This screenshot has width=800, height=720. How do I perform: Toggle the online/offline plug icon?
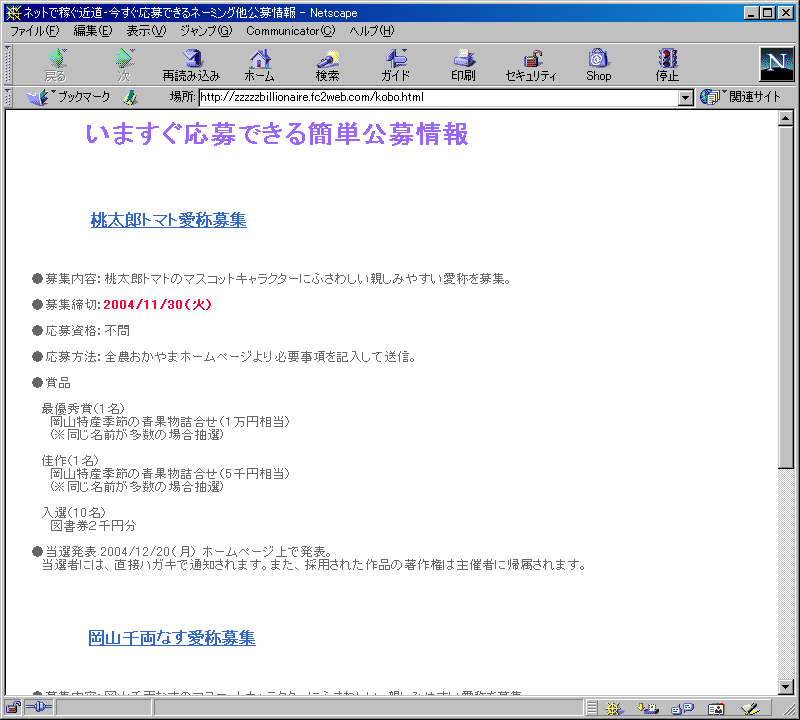pyautogui.click(x=39, y=707)
